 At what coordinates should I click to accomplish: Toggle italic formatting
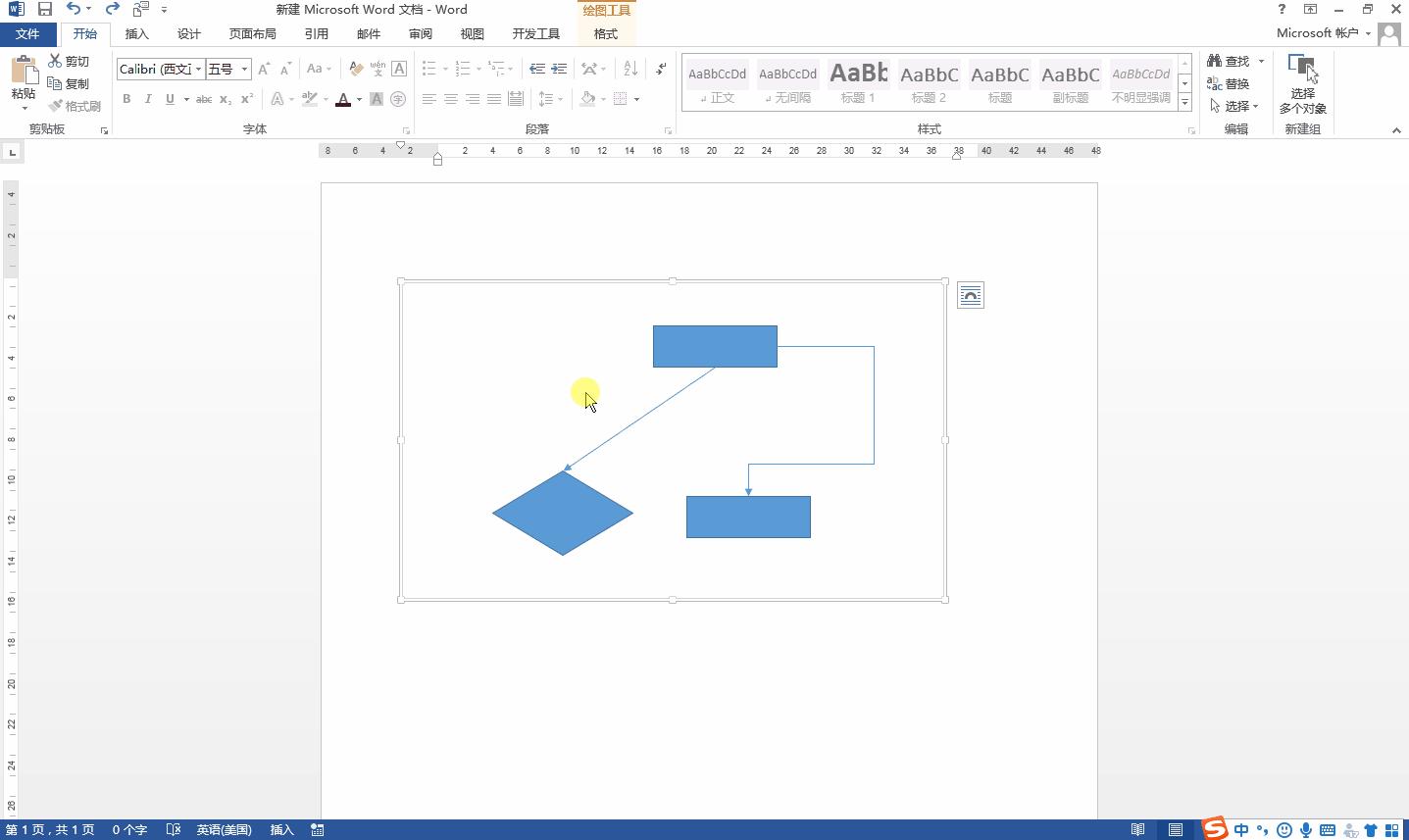coord(148,99)
